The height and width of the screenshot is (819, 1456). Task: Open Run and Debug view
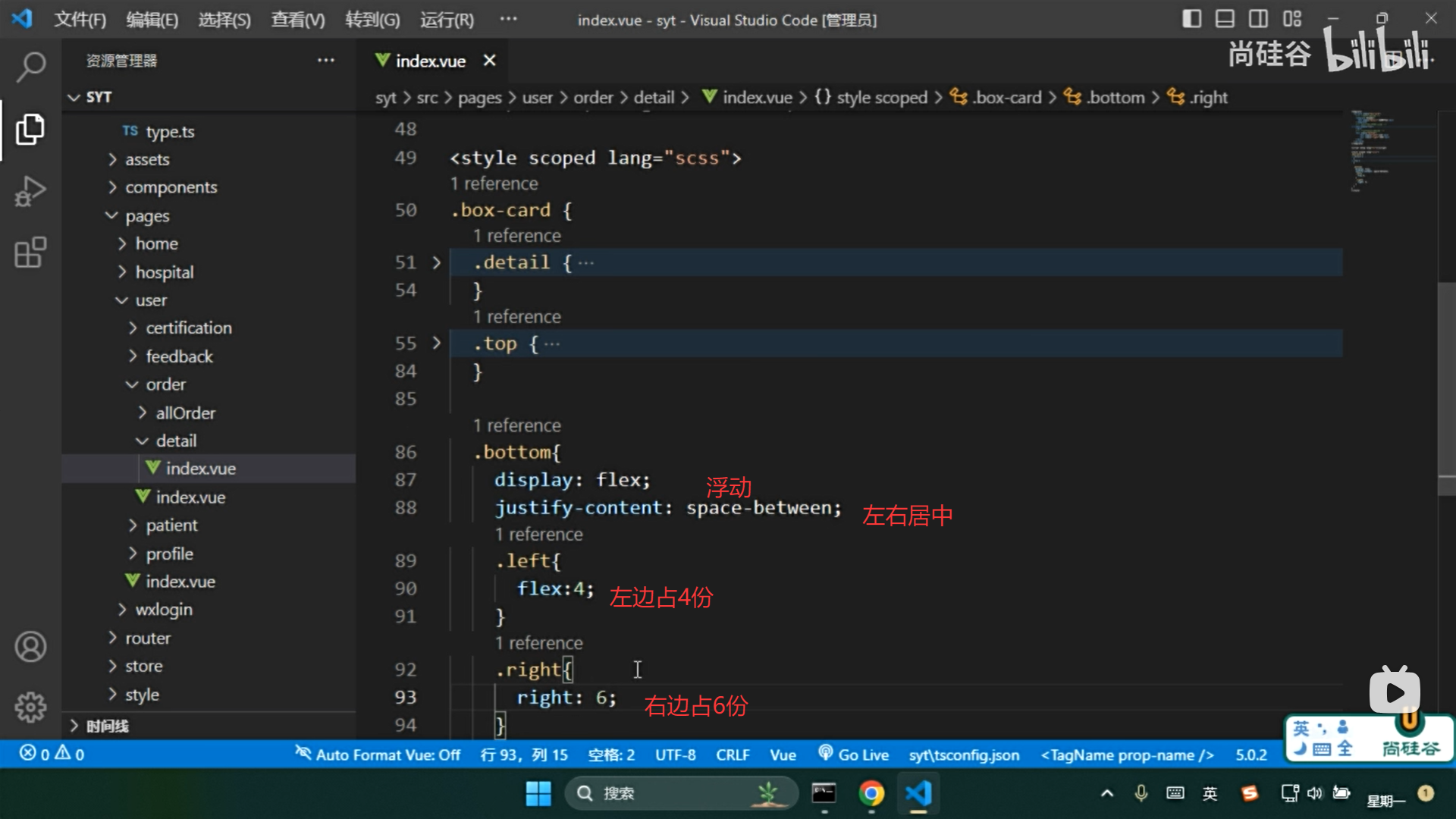pyautogui.click(x=30, y=191)
